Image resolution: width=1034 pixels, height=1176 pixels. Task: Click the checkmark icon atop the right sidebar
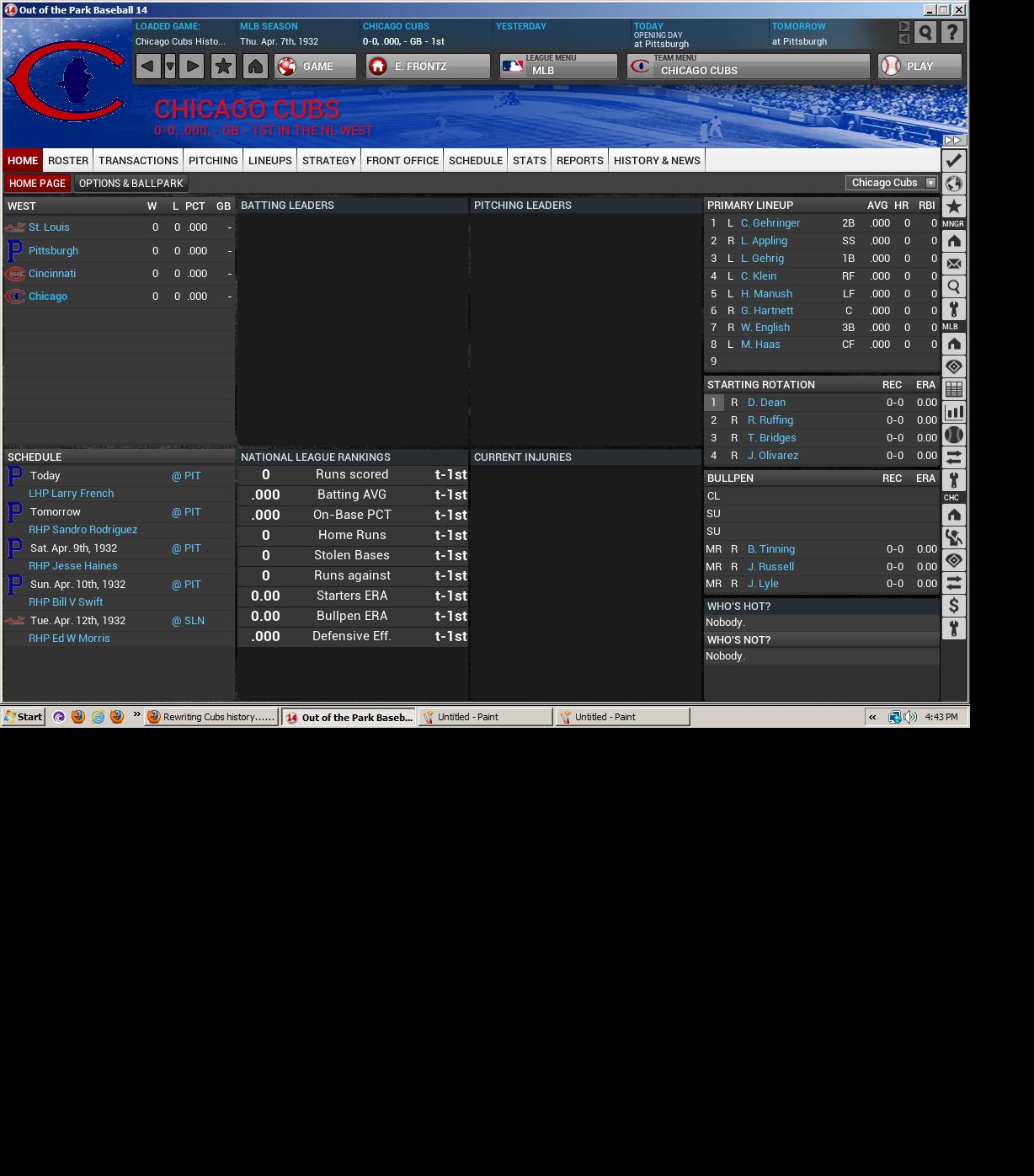(x=954, y=160)
